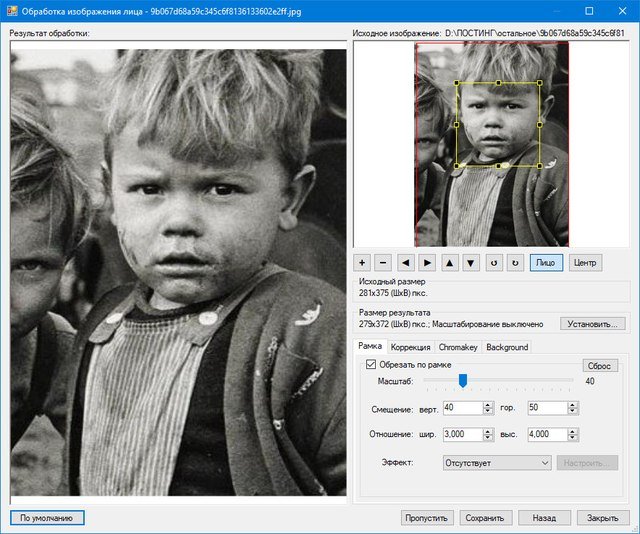Click the 'Лицо' button
Viewport: 640px width, 534px height.
[x=546, y=263]
